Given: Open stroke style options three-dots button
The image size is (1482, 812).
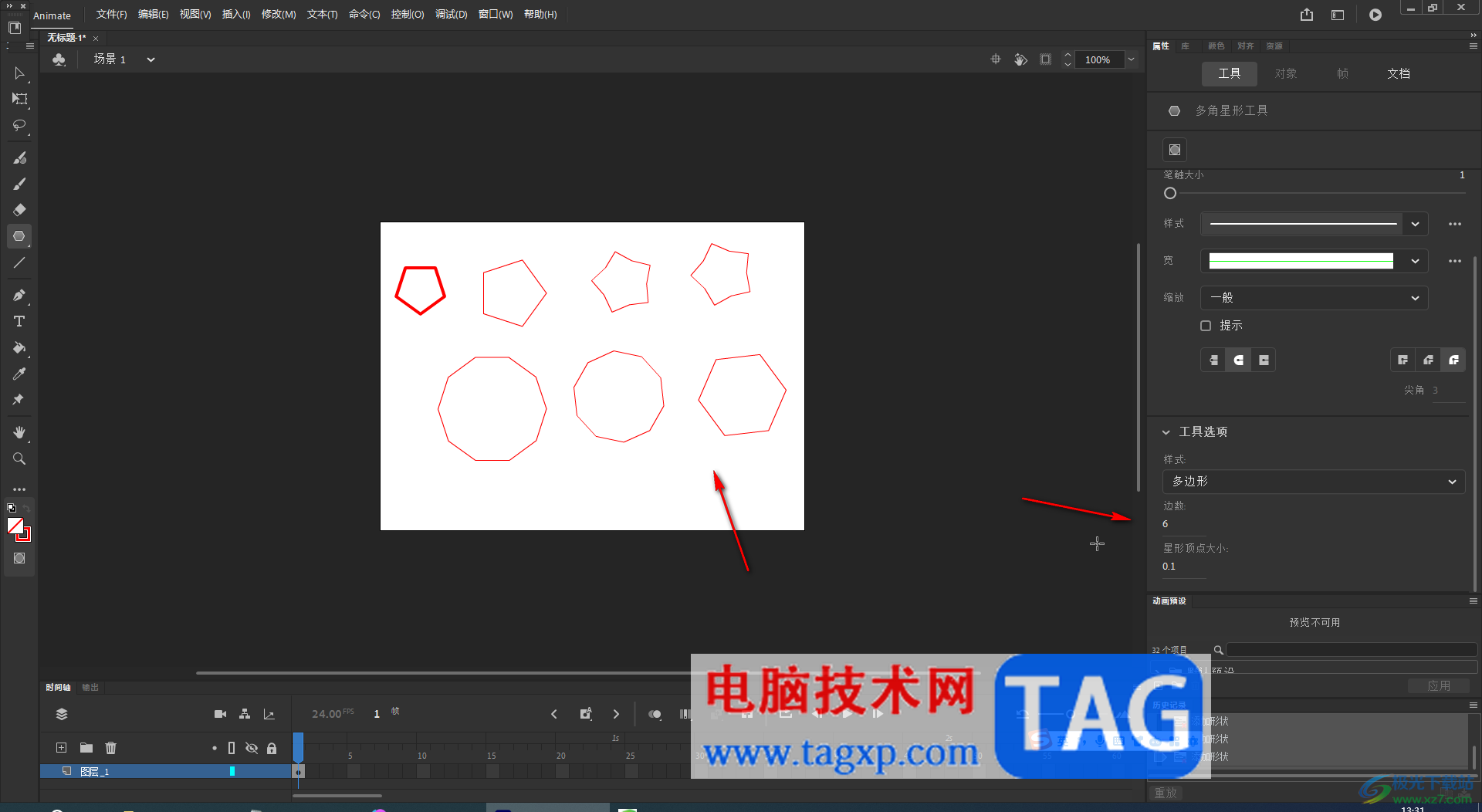Looking at the screenshot, I should (1455, 224).
